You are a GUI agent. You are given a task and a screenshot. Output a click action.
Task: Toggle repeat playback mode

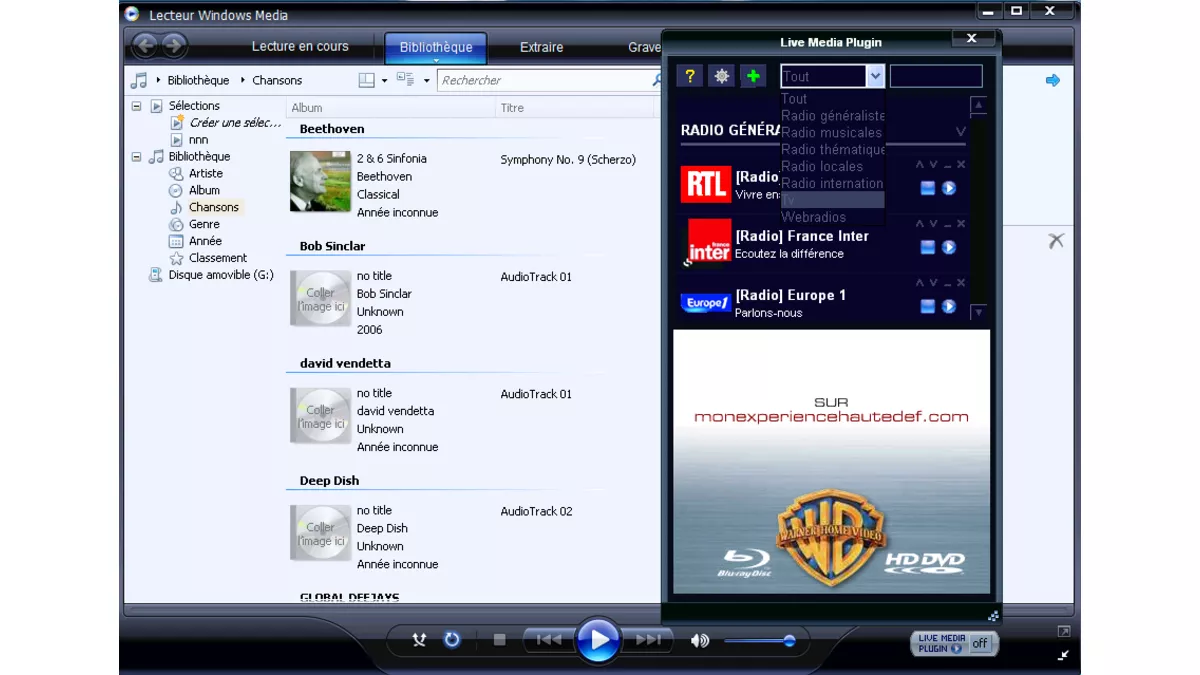(452, 640)
